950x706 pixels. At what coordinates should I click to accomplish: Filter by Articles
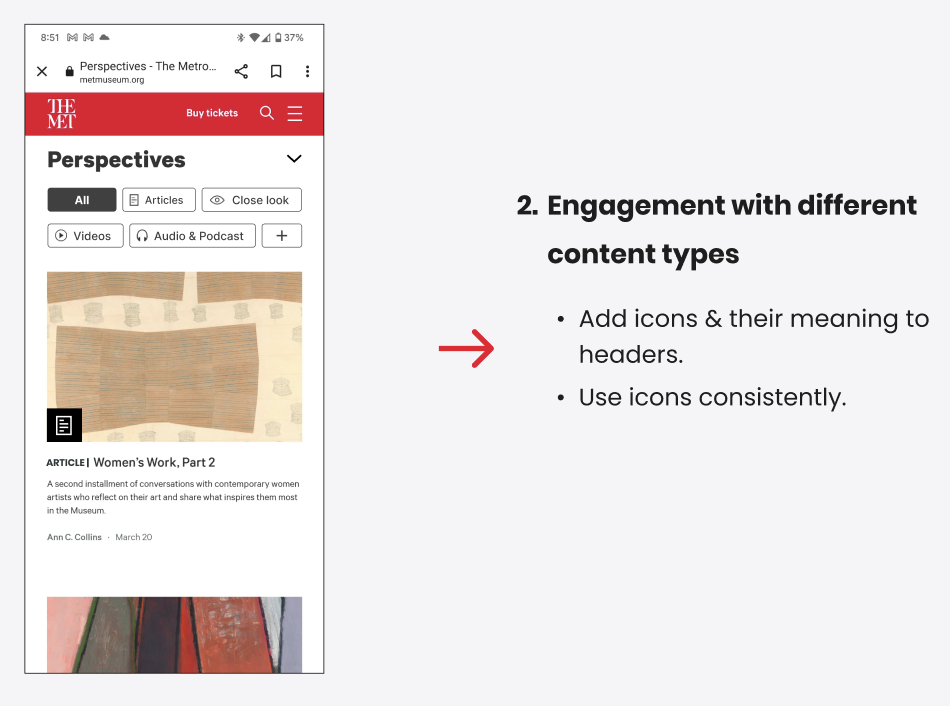159,200
